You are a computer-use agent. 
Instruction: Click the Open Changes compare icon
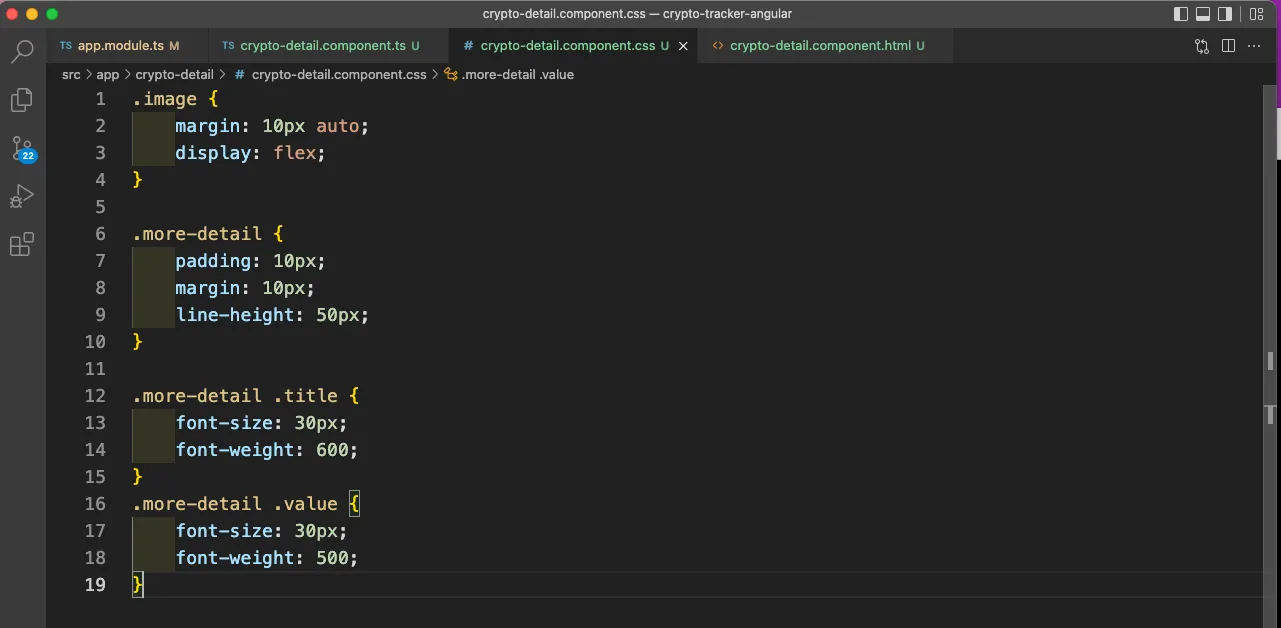click(x=1202, y=46)
